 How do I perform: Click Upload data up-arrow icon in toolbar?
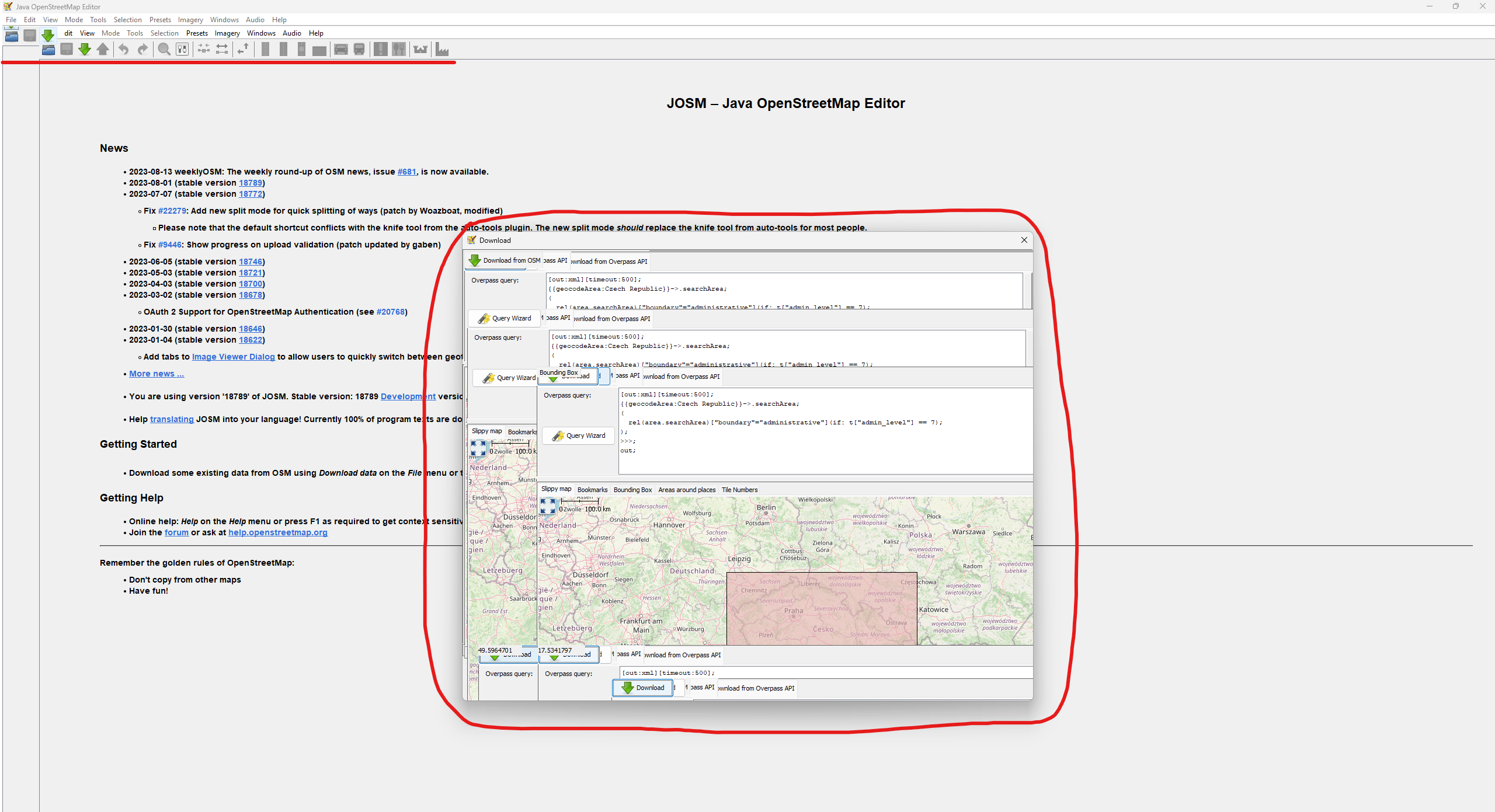pyautogui.click(x=103, y=50)
